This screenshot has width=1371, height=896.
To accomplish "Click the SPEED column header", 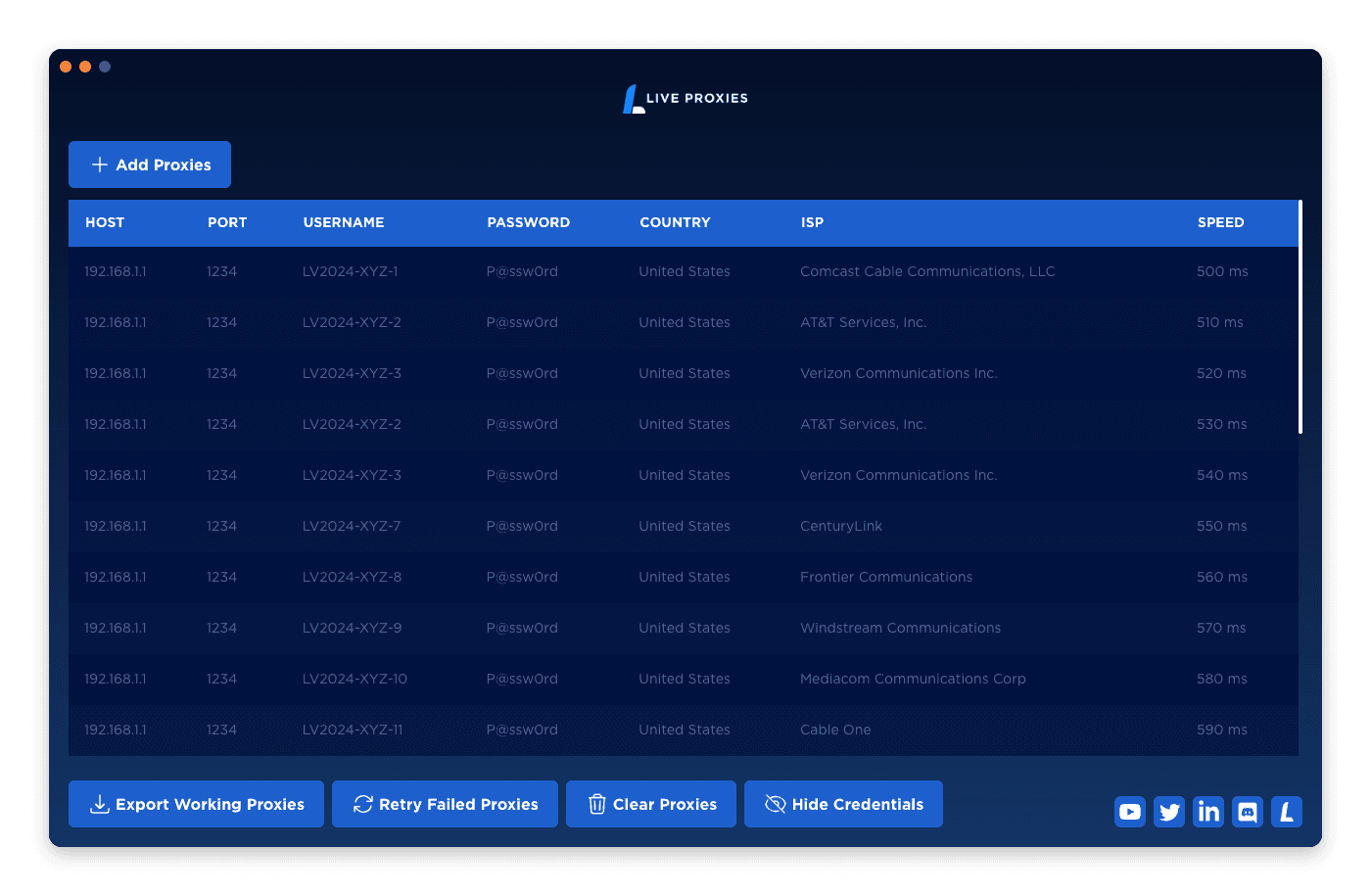I will [x=1220, y=222].
